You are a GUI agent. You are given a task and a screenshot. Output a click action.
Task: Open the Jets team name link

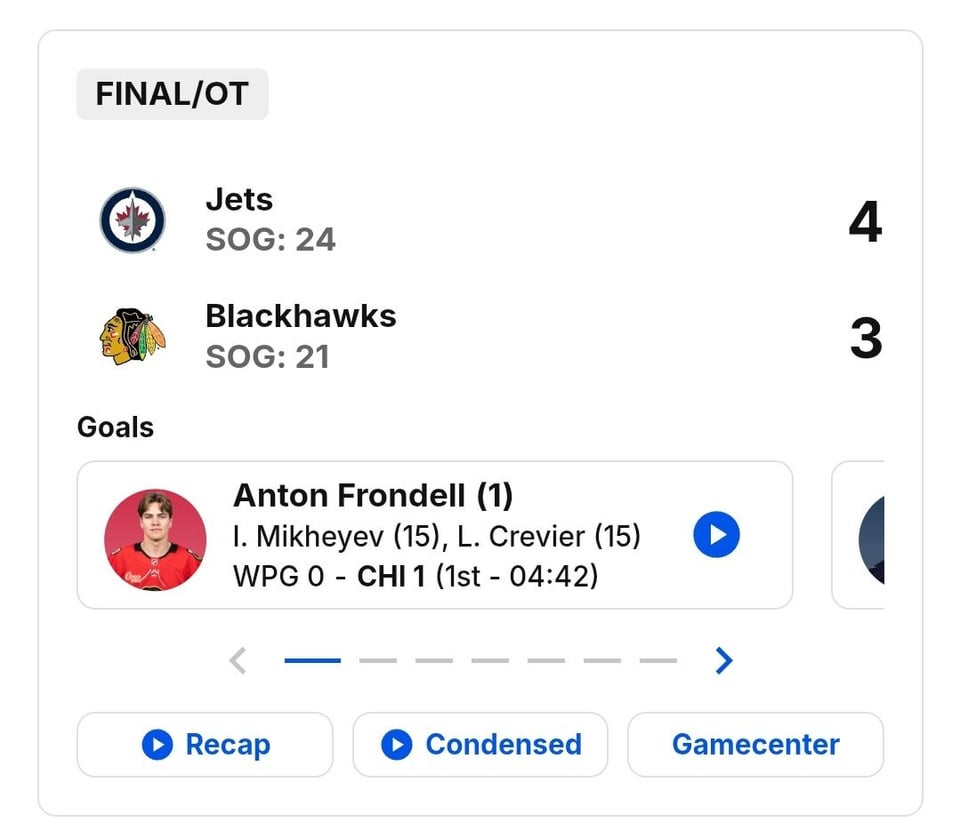(239, 199)
